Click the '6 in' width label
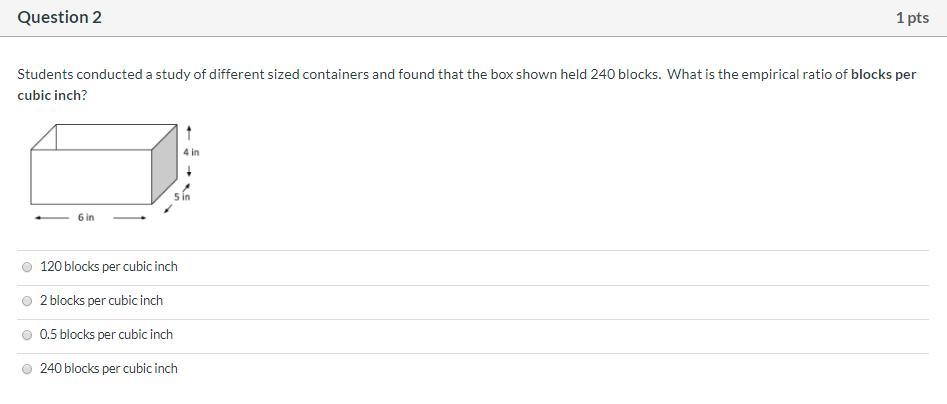 (x=86, y=217)
